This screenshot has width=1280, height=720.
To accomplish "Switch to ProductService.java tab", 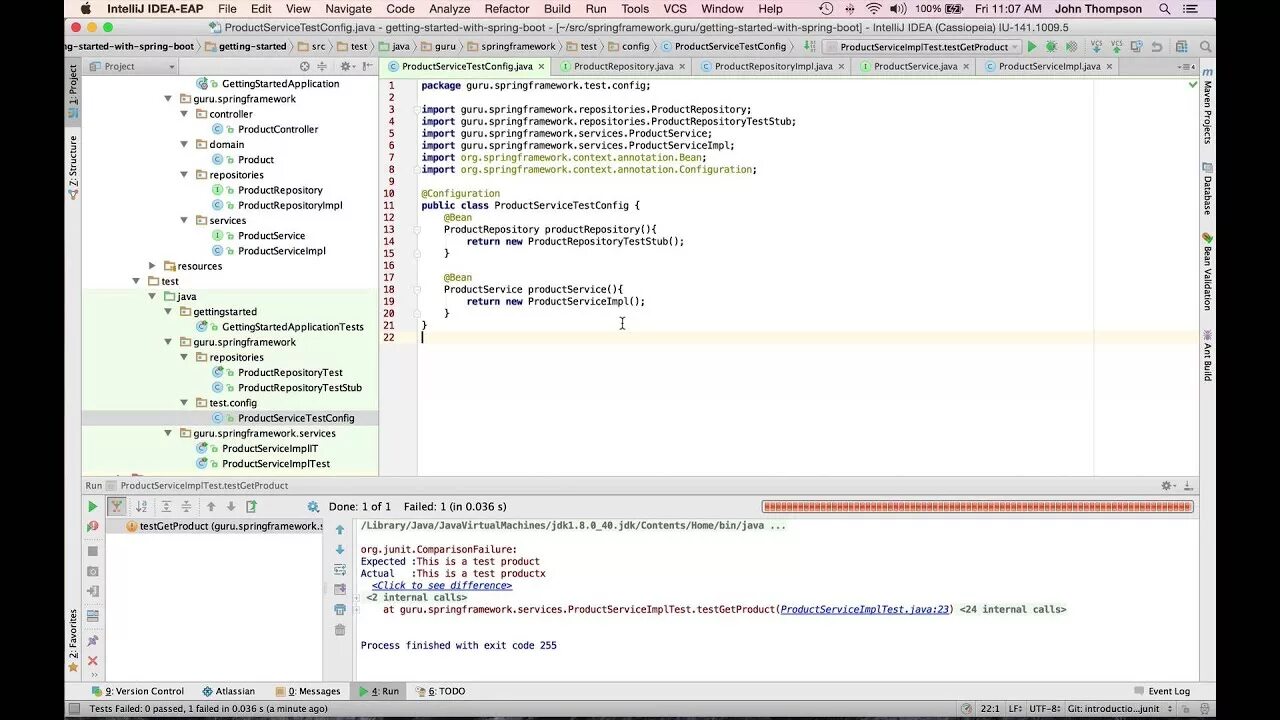I will pos(915,66).
